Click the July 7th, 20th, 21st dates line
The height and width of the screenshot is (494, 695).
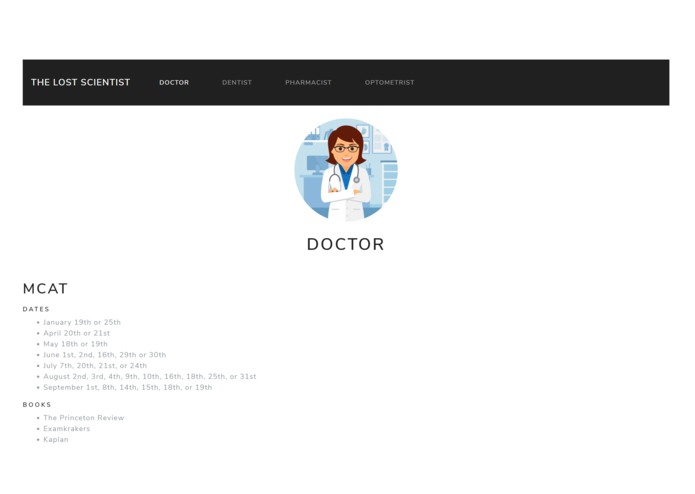point(95,366)
